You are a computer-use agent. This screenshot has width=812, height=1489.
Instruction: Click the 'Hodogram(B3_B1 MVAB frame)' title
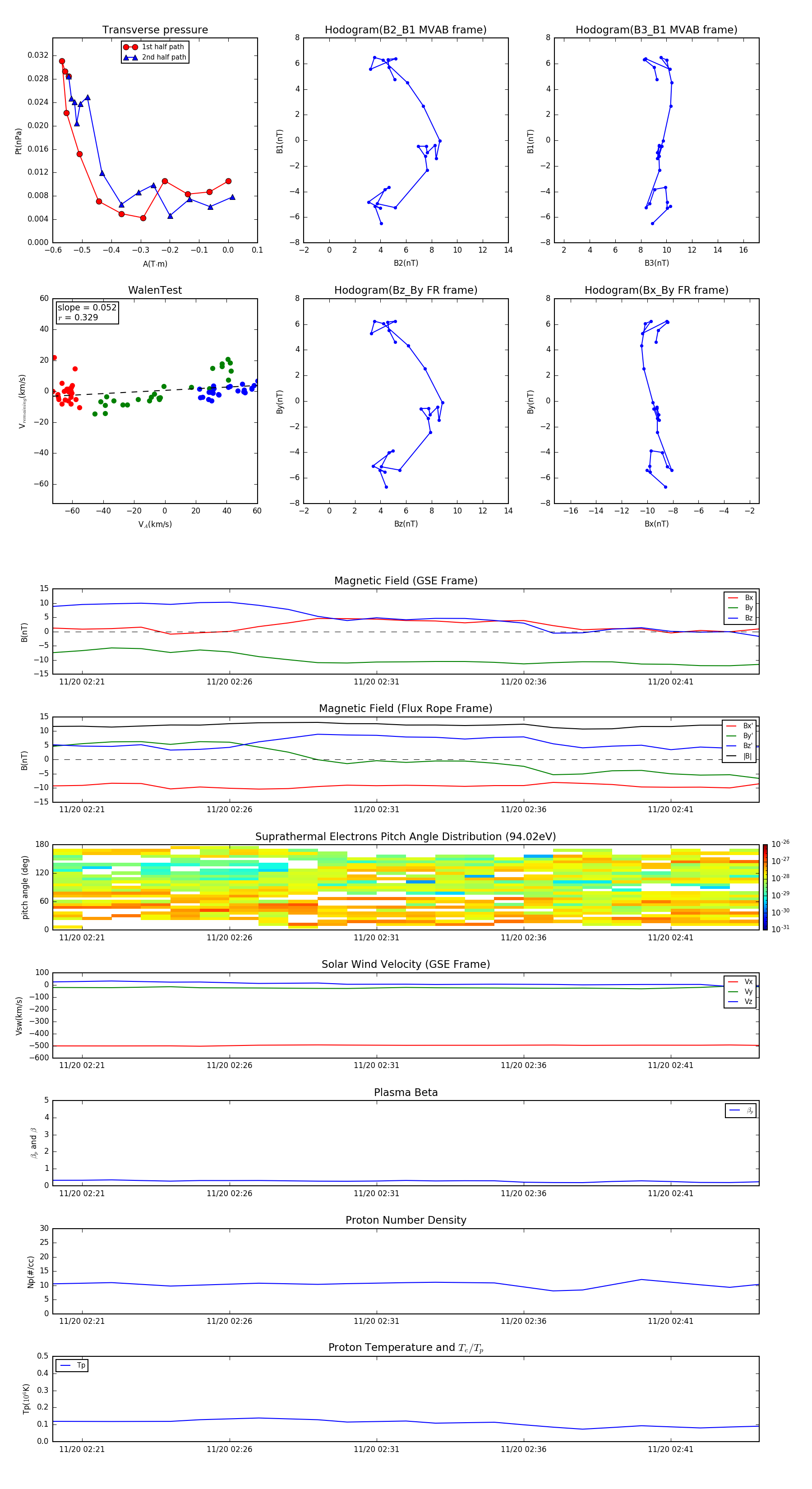pyautogui.click(x=656, y=30)
